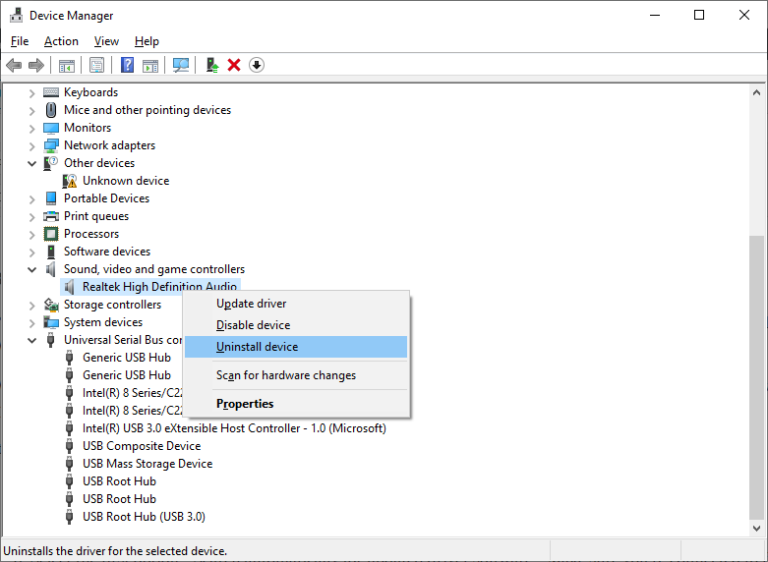
Task: Expand the Portable Devices node
Action: pos(32,199)
